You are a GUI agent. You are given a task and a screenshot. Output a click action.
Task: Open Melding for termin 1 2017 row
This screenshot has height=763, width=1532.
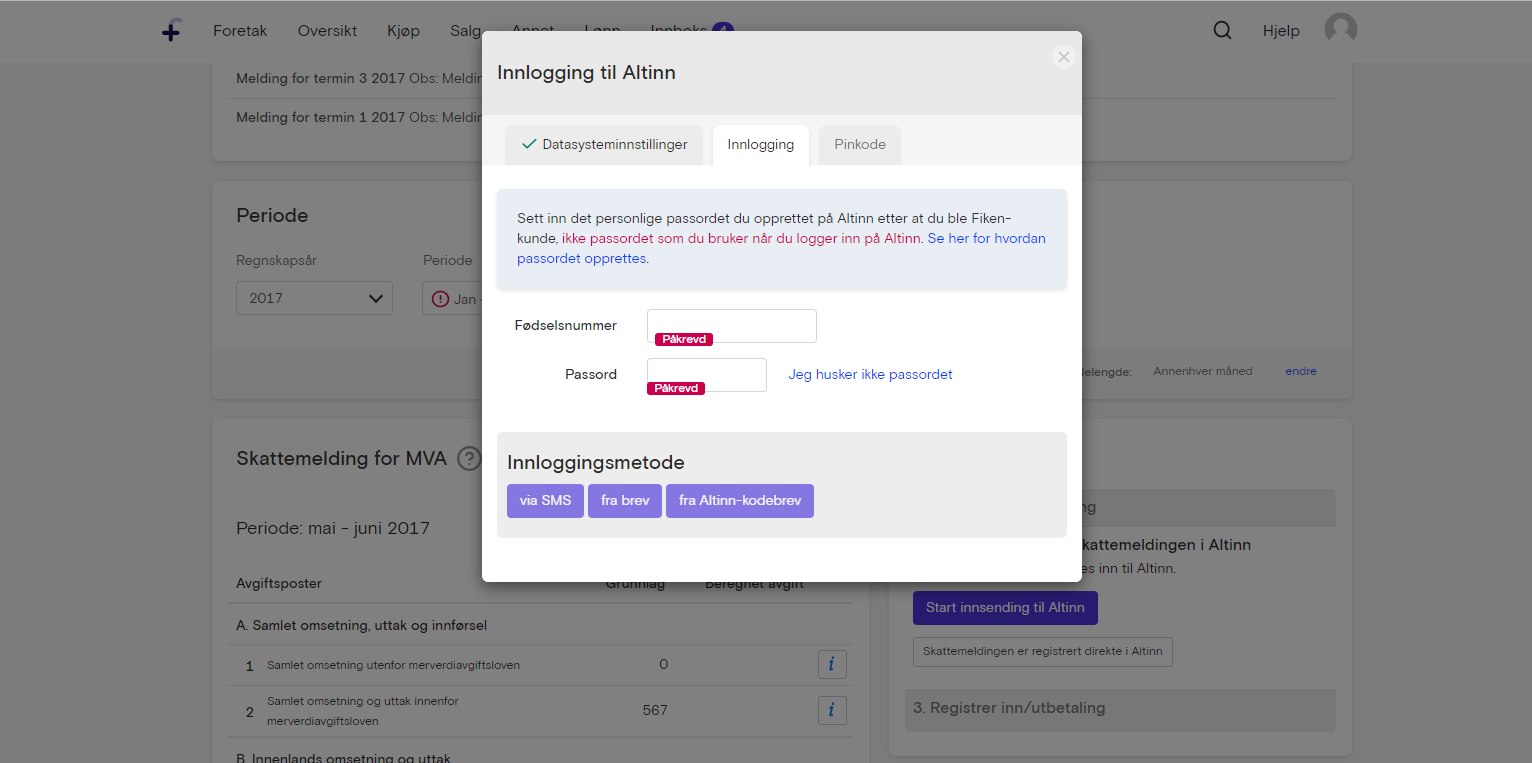(x=359, y=117)
